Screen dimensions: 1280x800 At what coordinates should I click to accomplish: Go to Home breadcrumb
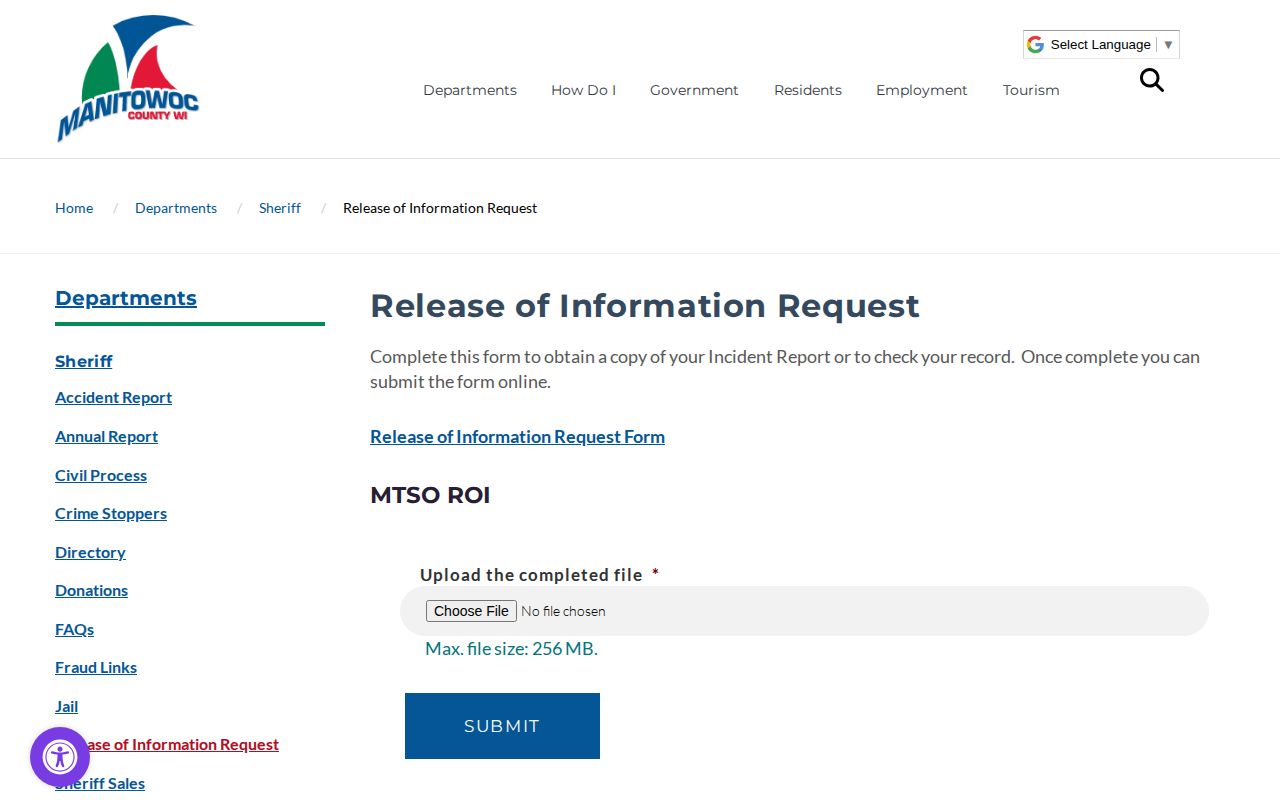pyautogui.click(x=74, y=208)
